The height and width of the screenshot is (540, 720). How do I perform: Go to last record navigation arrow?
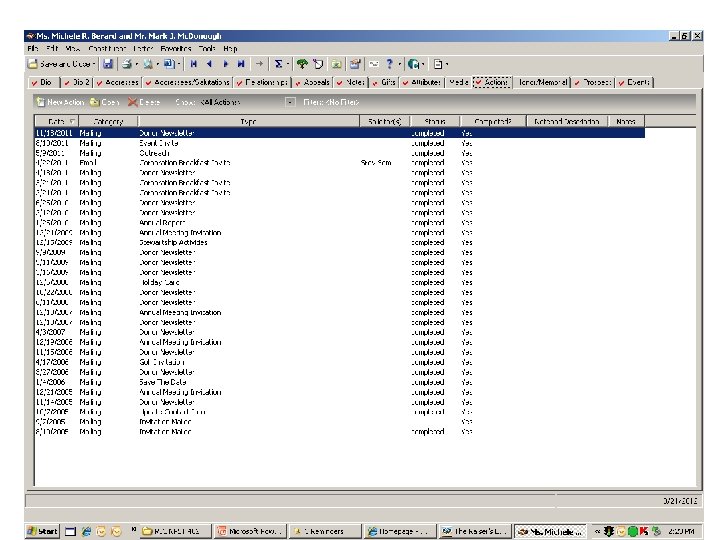[x=241, y=64]
